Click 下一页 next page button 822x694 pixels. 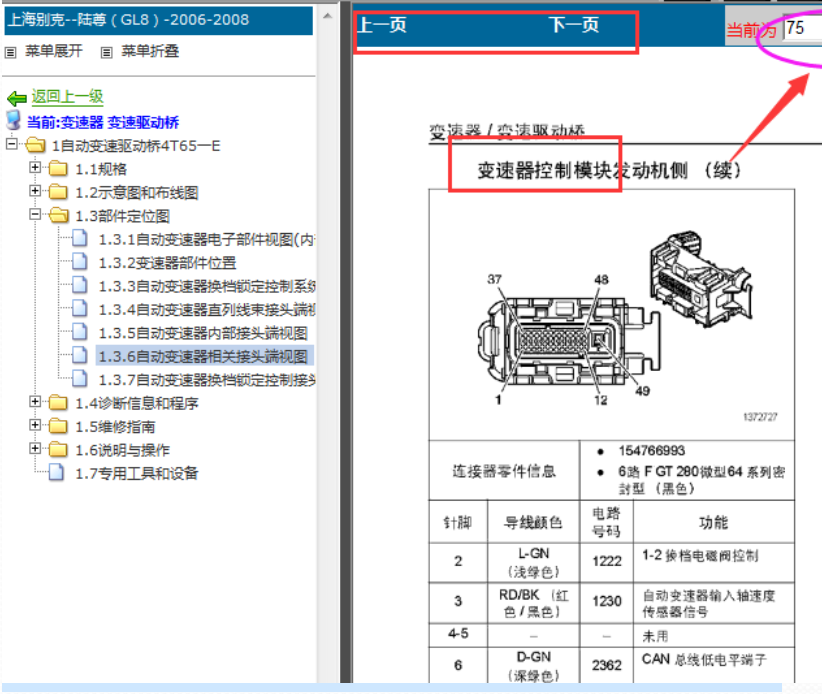[x=574, y=25]
